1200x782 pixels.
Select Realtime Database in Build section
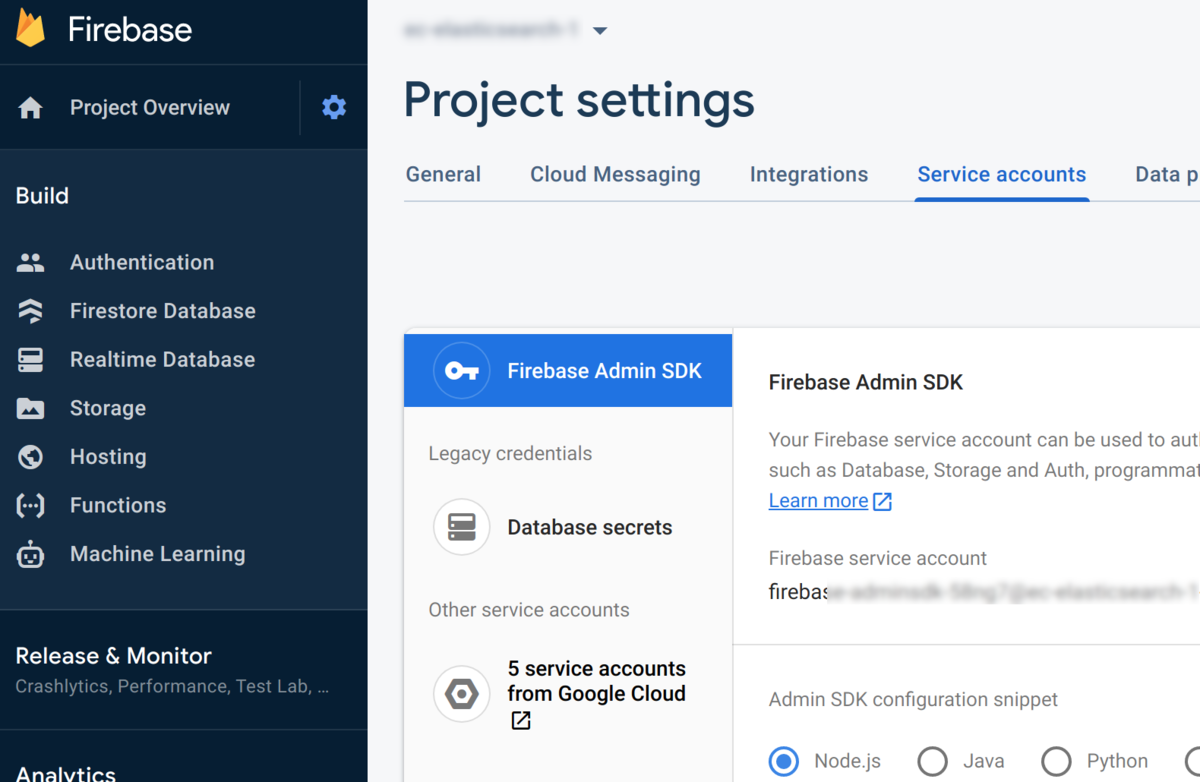tap(162, 359)
